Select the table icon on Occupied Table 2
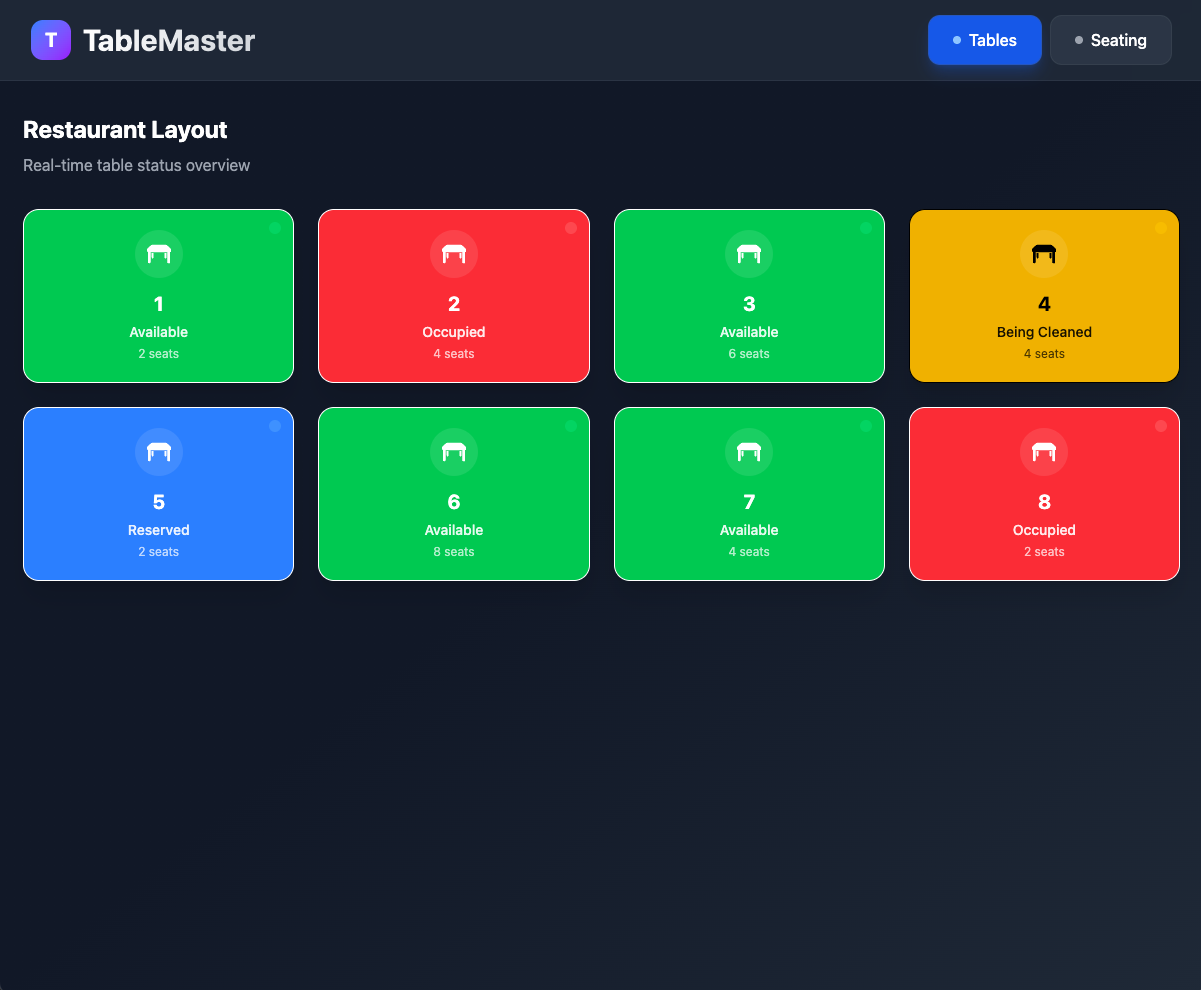Viewport: 1201px width, 990px height. click(453, 253)
